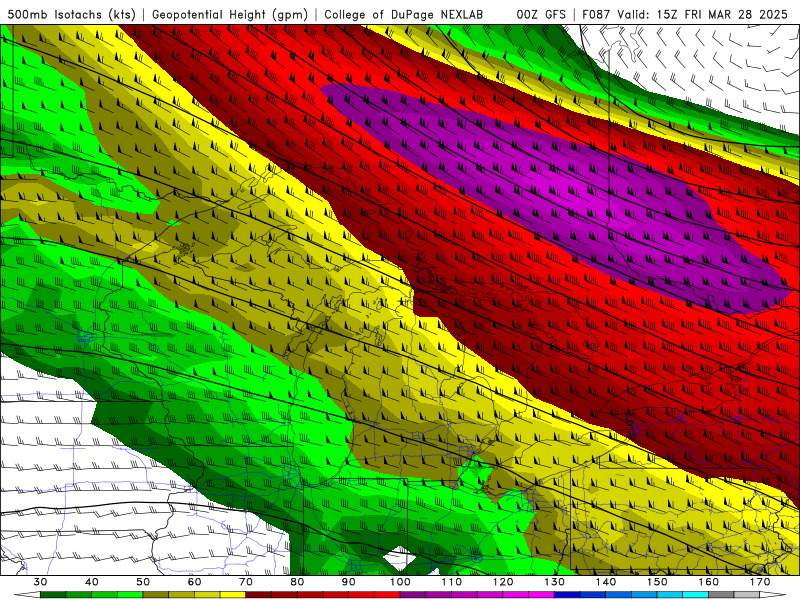Click the legend value '50'

tap(143, 582)
